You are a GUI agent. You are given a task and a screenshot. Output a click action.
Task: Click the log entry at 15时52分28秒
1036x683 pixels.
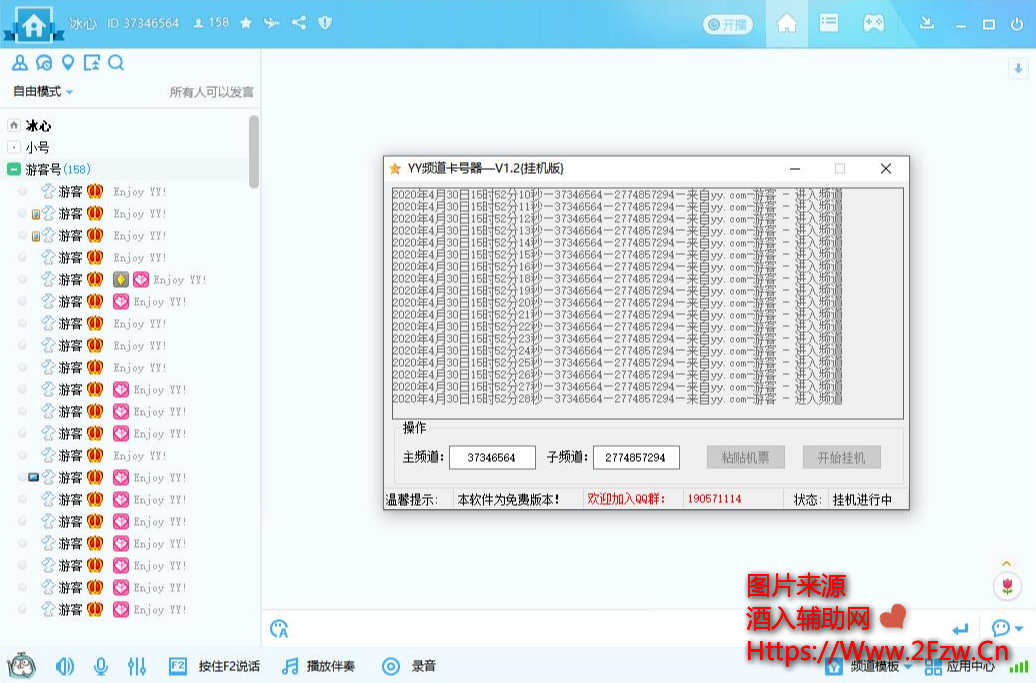pyautogui.click(x=617, y=399)
